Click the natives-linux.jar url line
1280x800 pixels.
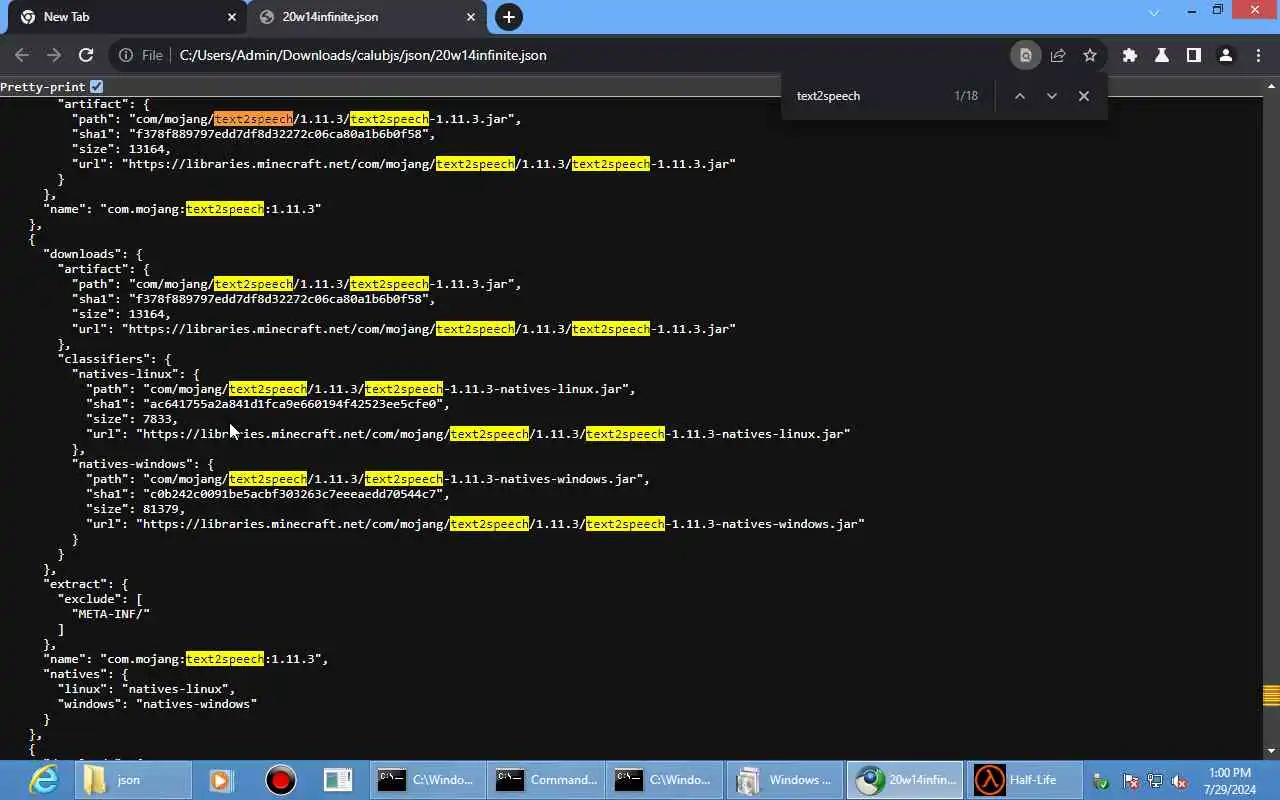tap(468, 434)
